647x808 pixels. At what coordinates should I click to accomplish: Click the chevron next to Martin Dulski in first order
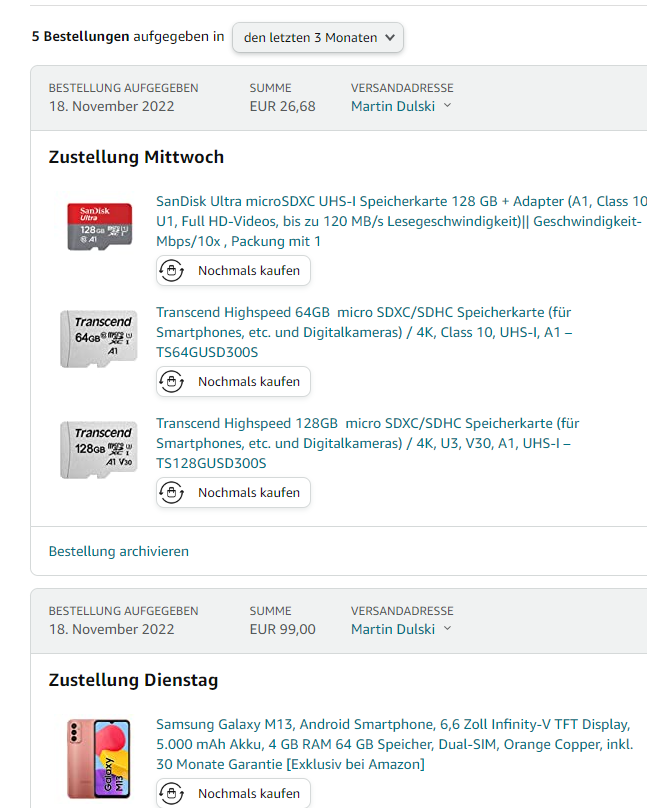[447, 106]
